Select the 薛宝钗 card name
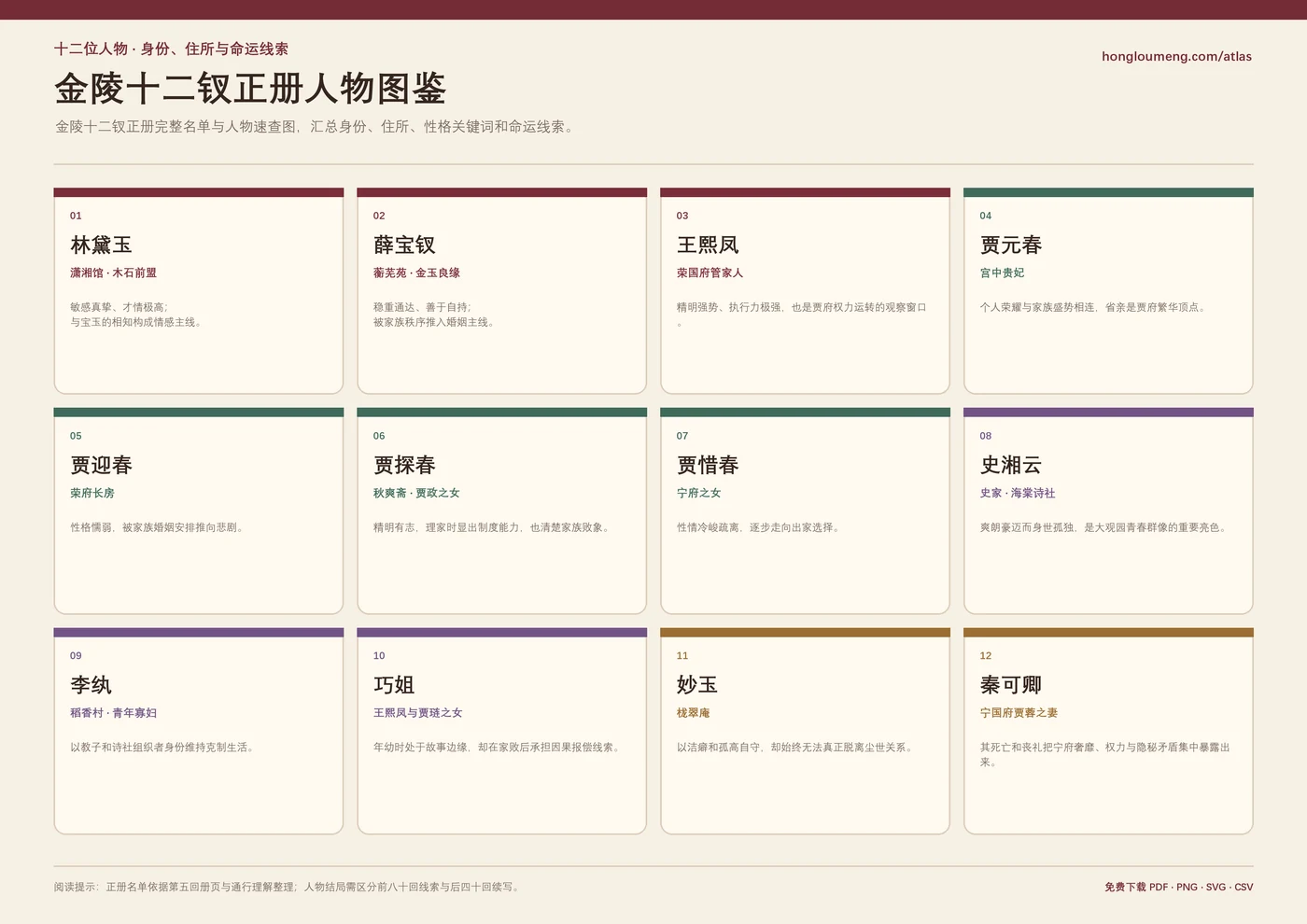Screen dimensions: 1307x924 [404, 245]
